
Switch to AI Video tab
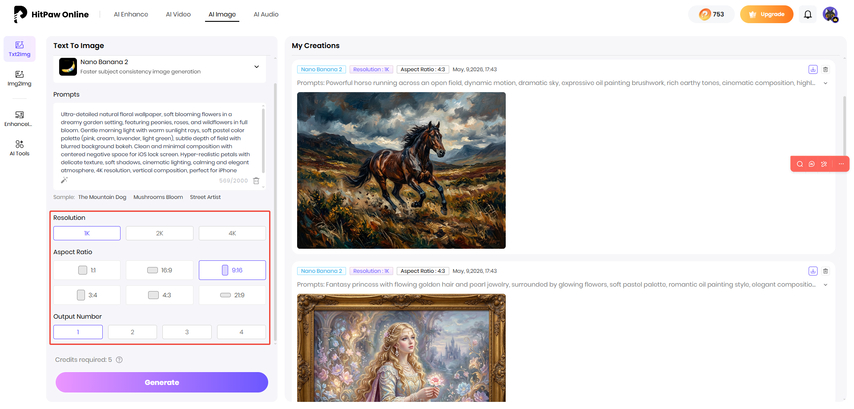[x=178, y=15]
